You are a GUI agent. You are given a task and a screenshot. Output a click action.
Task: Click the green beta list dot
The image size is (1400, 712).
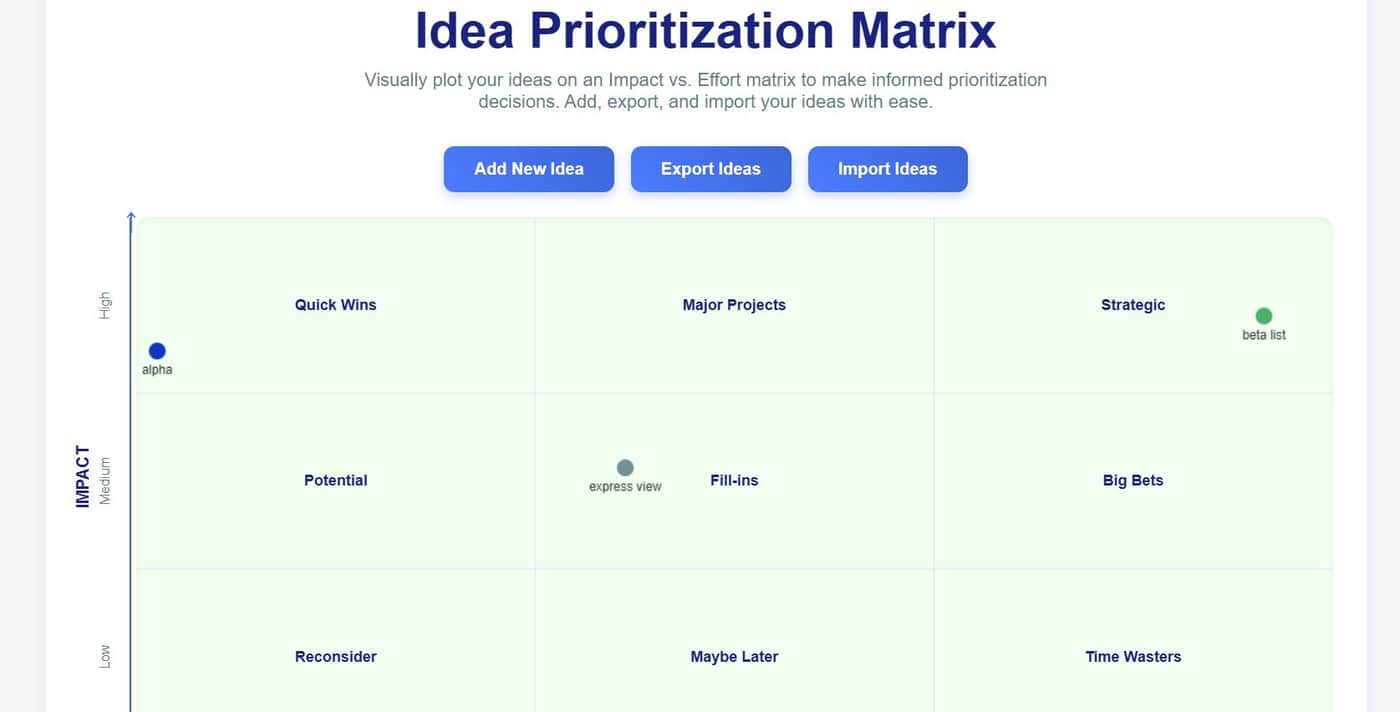1264,316
